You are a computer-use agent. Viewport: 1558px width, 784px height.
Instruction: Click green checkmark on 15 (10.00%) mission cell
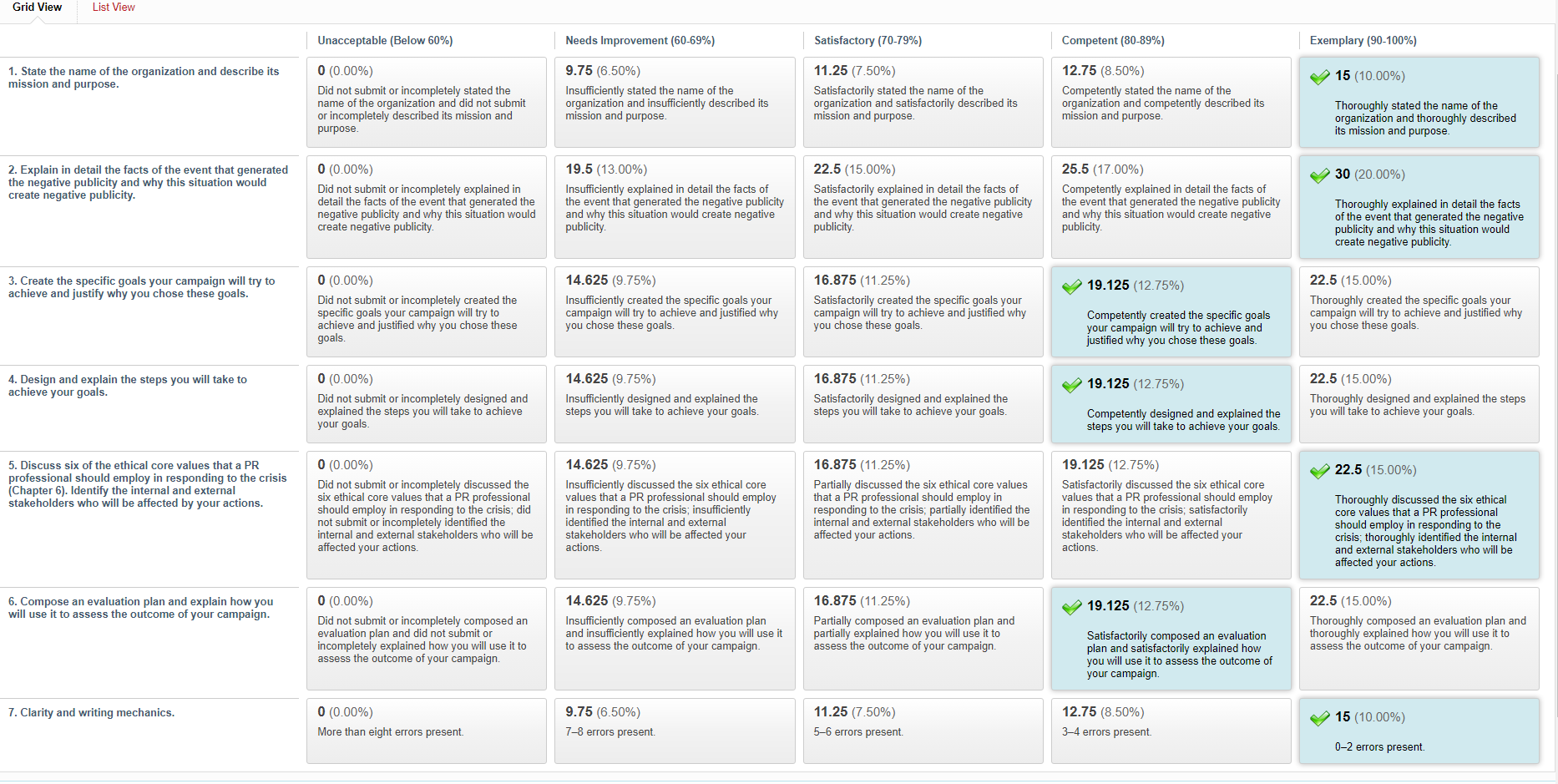[1319, 77]
